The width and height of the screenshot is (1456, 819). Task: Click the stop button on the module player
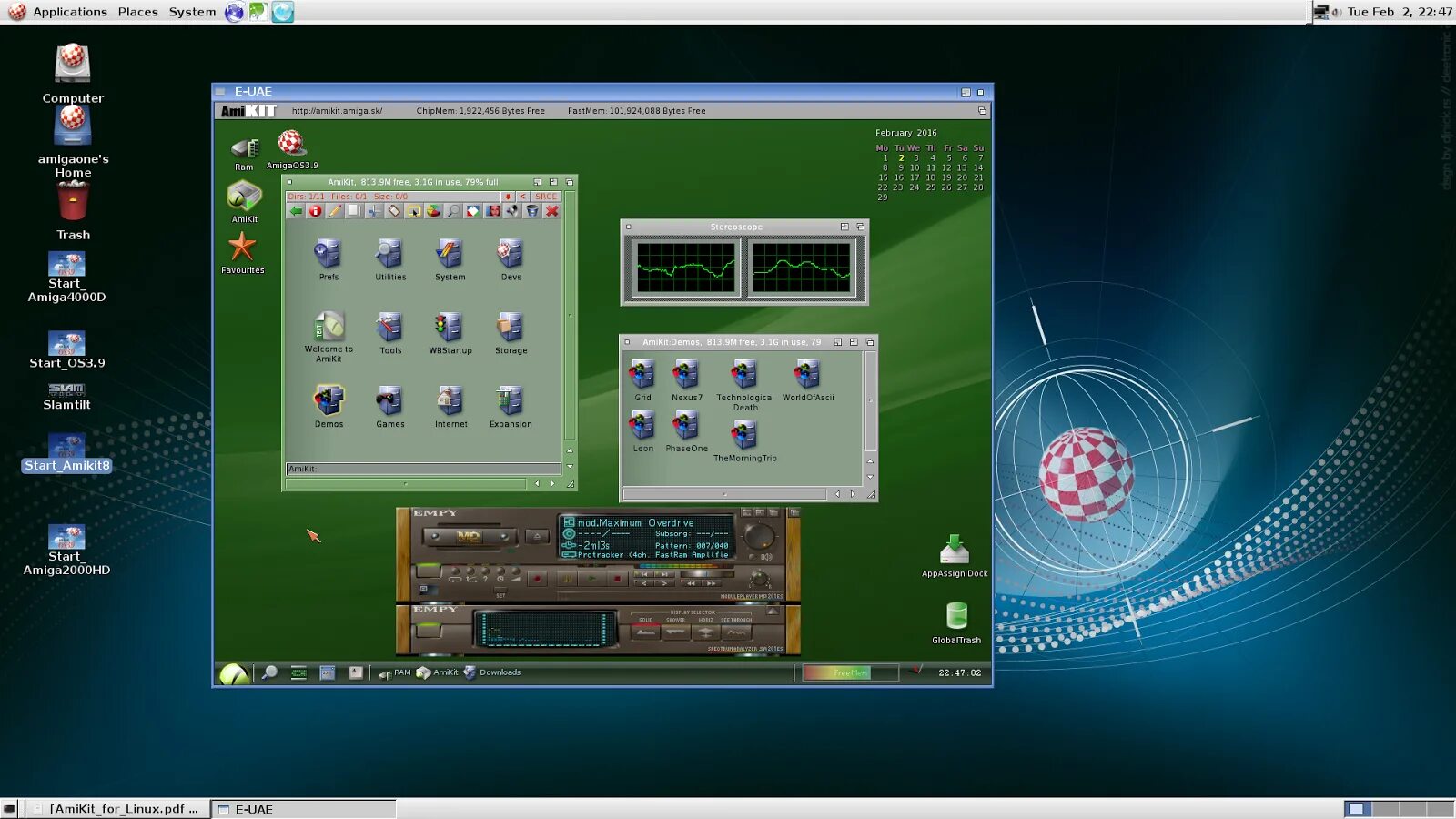(x=617, y=579)
